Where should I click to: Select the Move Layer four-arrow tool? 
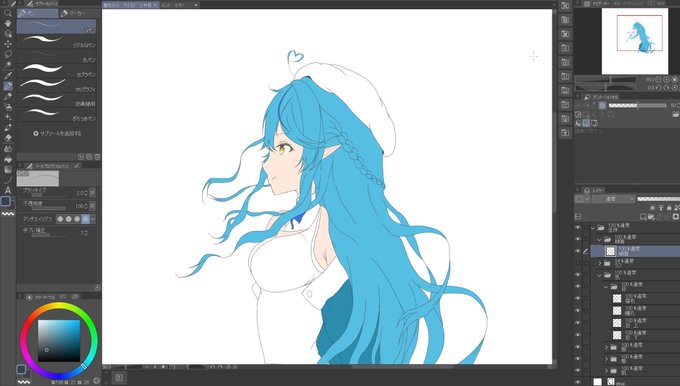(8, 44)
